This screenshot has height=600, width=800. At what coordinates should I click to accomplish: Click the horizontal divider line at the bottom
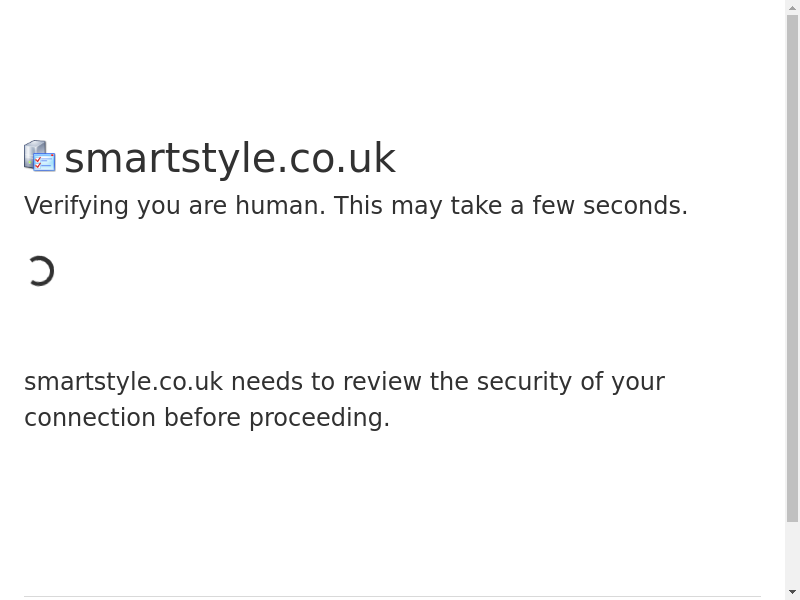(x=392, y=596)
